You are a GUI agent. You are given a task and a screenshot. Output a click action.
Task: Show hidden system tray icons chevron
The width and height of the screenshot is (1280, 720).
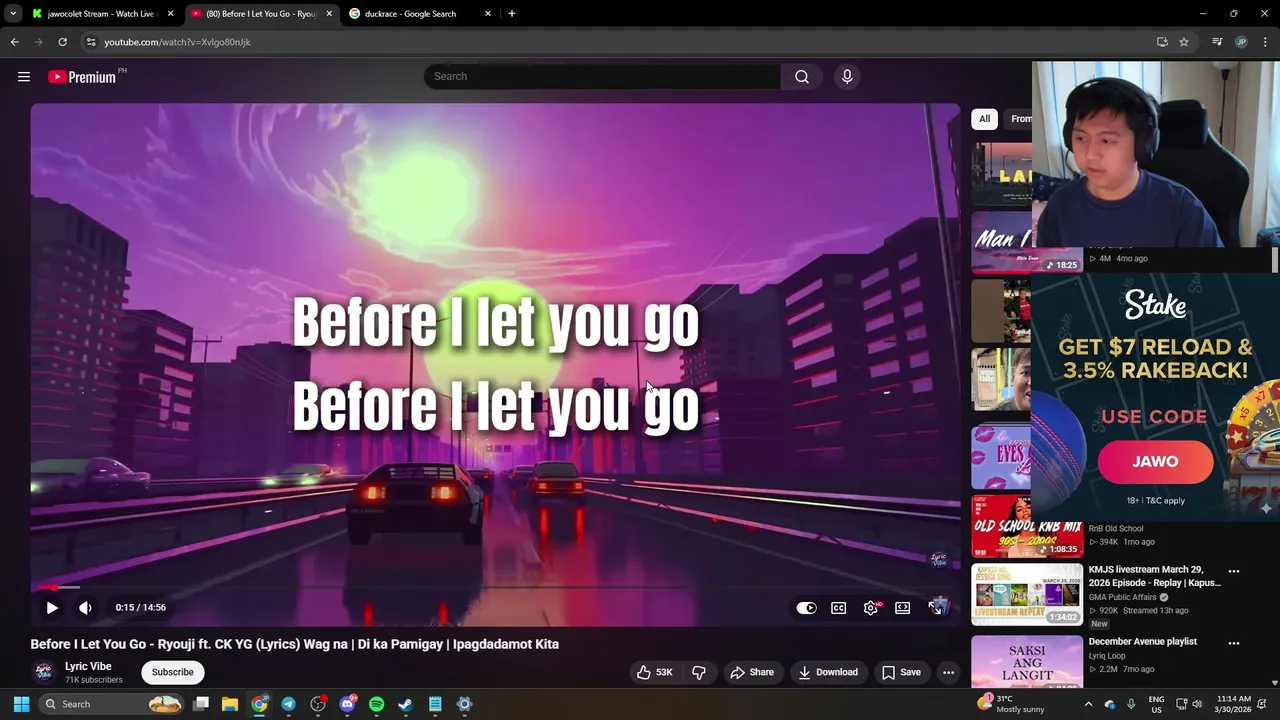point(1088,704)
